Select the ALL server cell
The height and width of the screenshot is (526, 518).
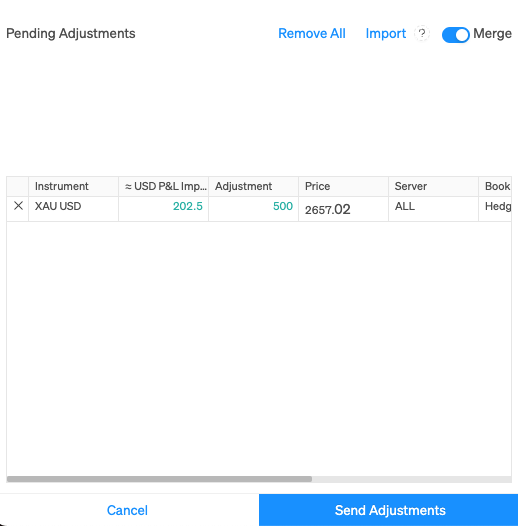point(433,209)
